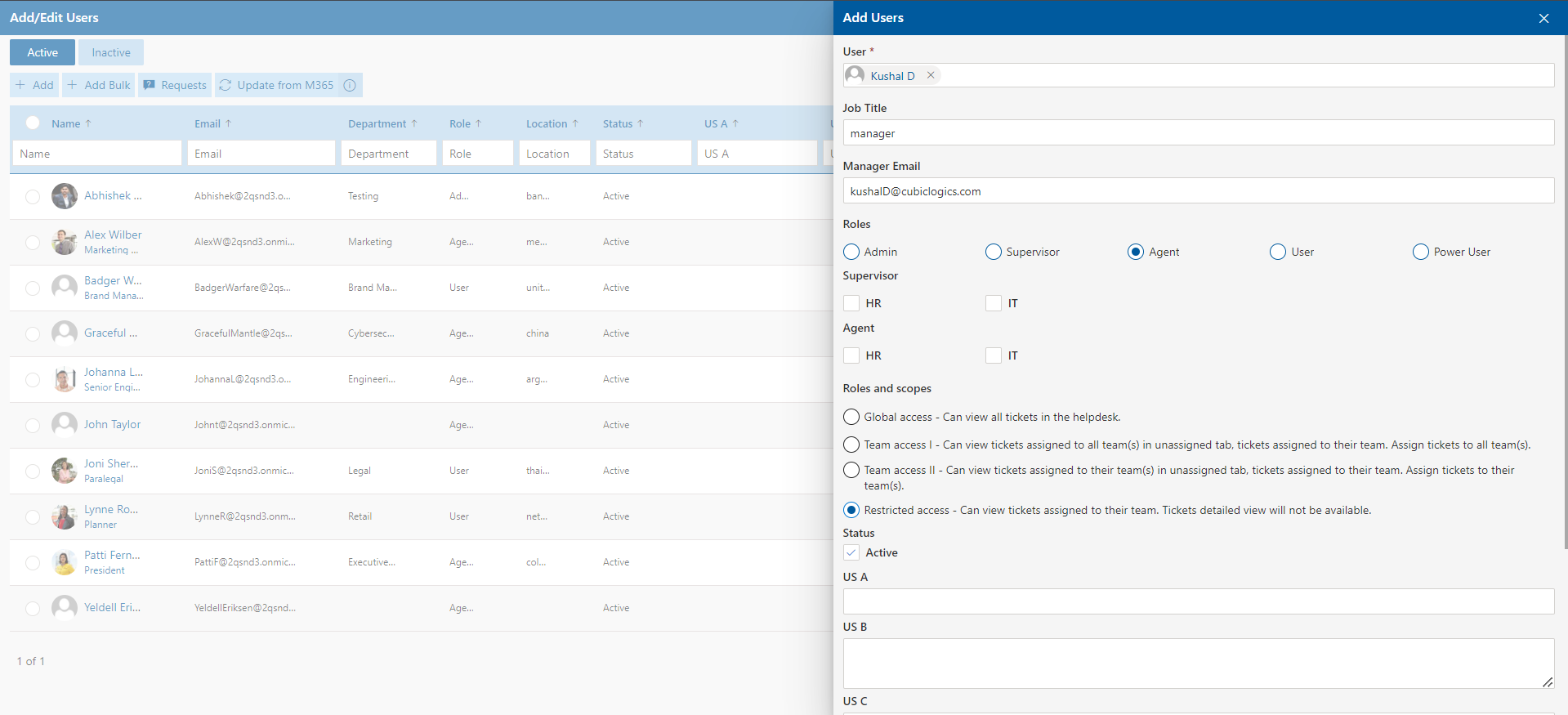Screen dimensions: 1568x715
Task: Sort by Name column
Action: [72, 123]
